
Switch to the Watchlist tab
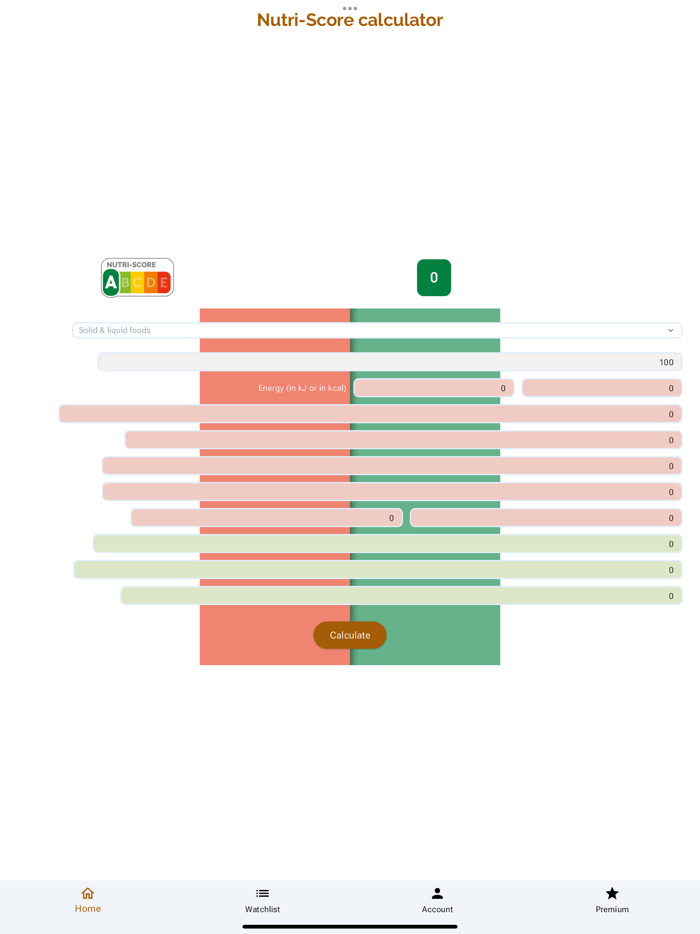point(262,900)
